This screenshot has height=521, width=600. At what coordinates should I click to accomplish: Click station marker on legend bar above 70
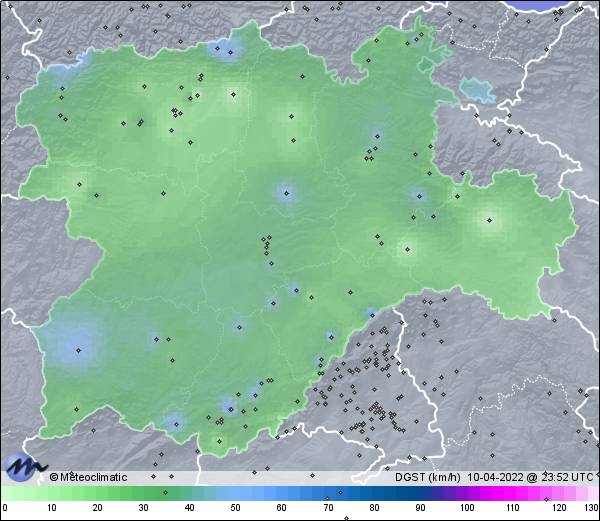click(x=327, y=498)
